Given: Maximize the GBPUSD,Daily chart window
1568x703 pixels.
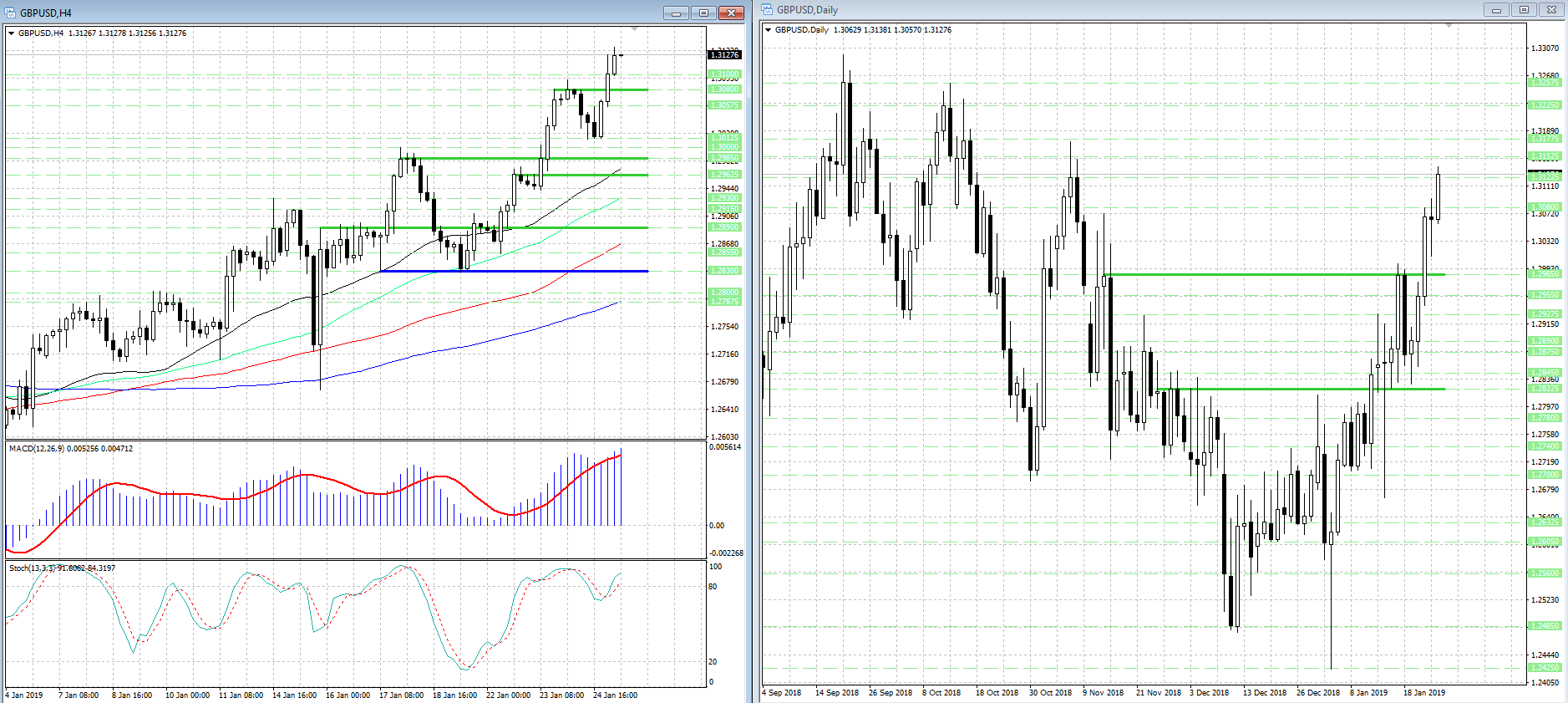Looking at the screenshot, I should pos(1524,9).
